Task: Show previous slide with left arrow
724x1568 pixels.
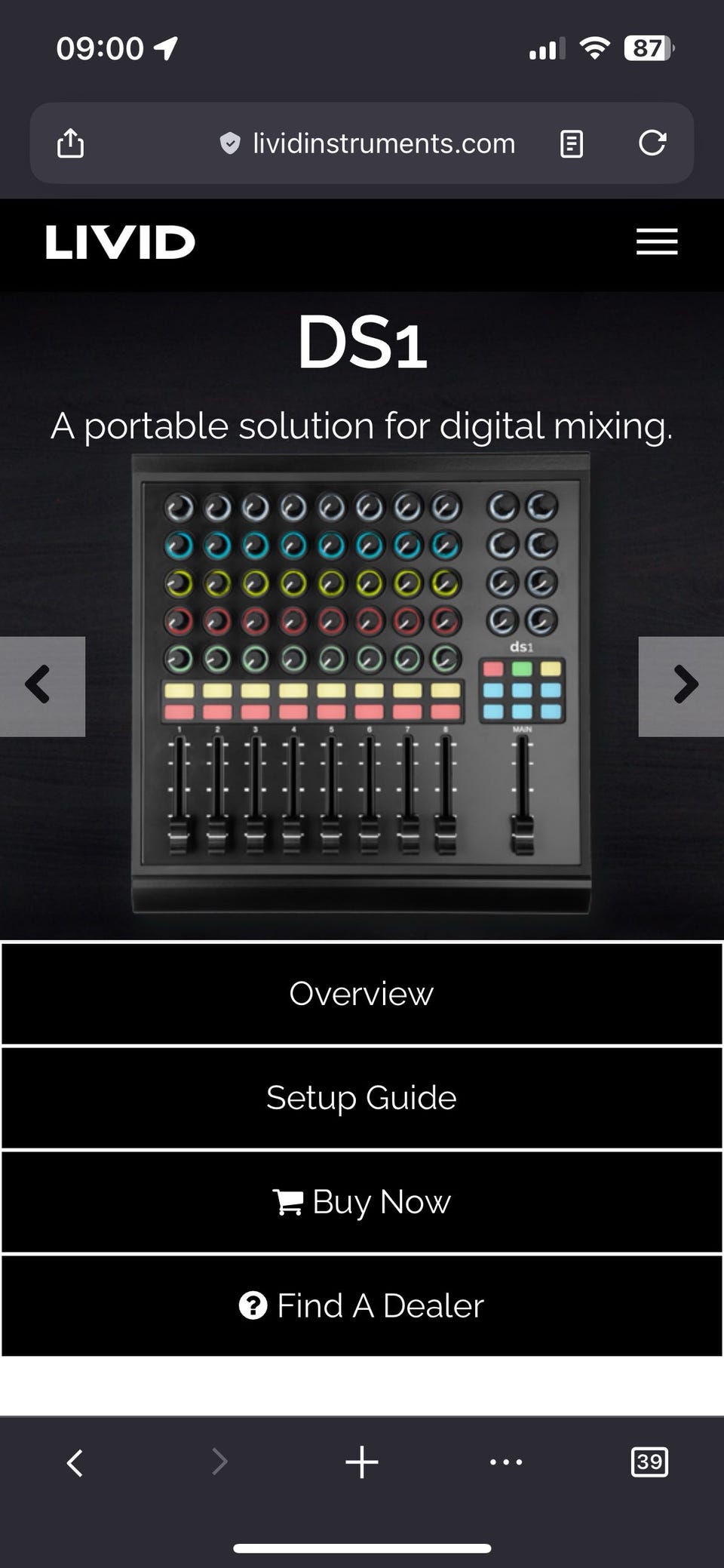Action: tap(42, 686)
